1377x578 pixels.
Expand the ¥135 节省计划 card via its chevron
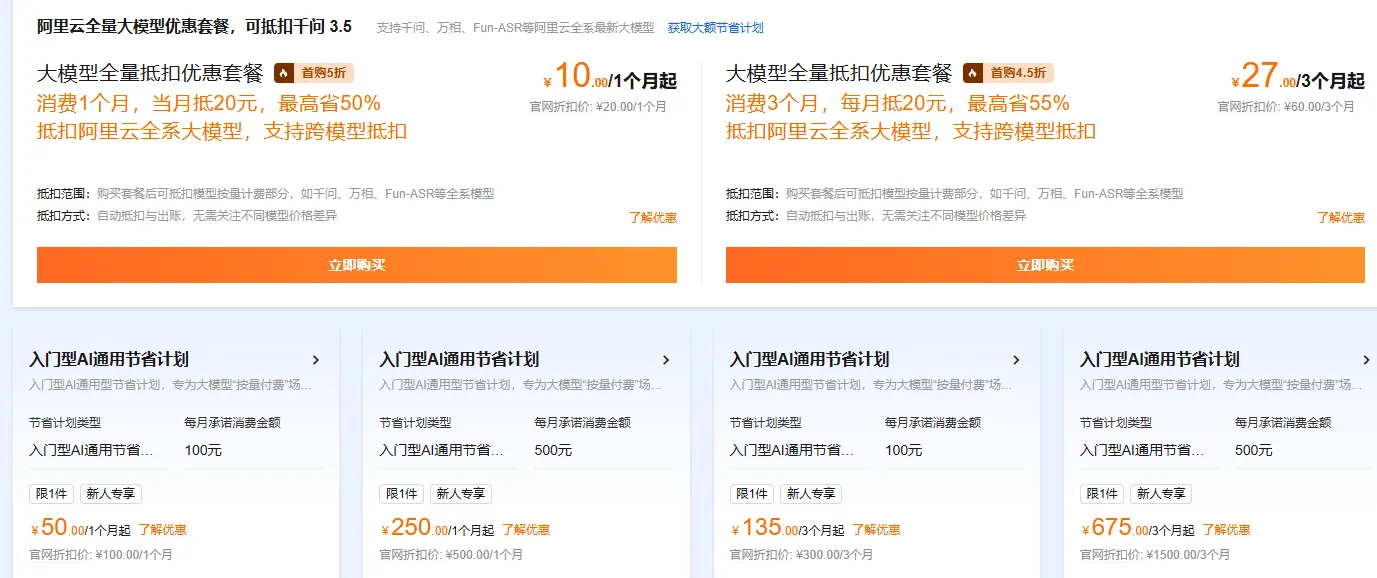click(1017, 360)
